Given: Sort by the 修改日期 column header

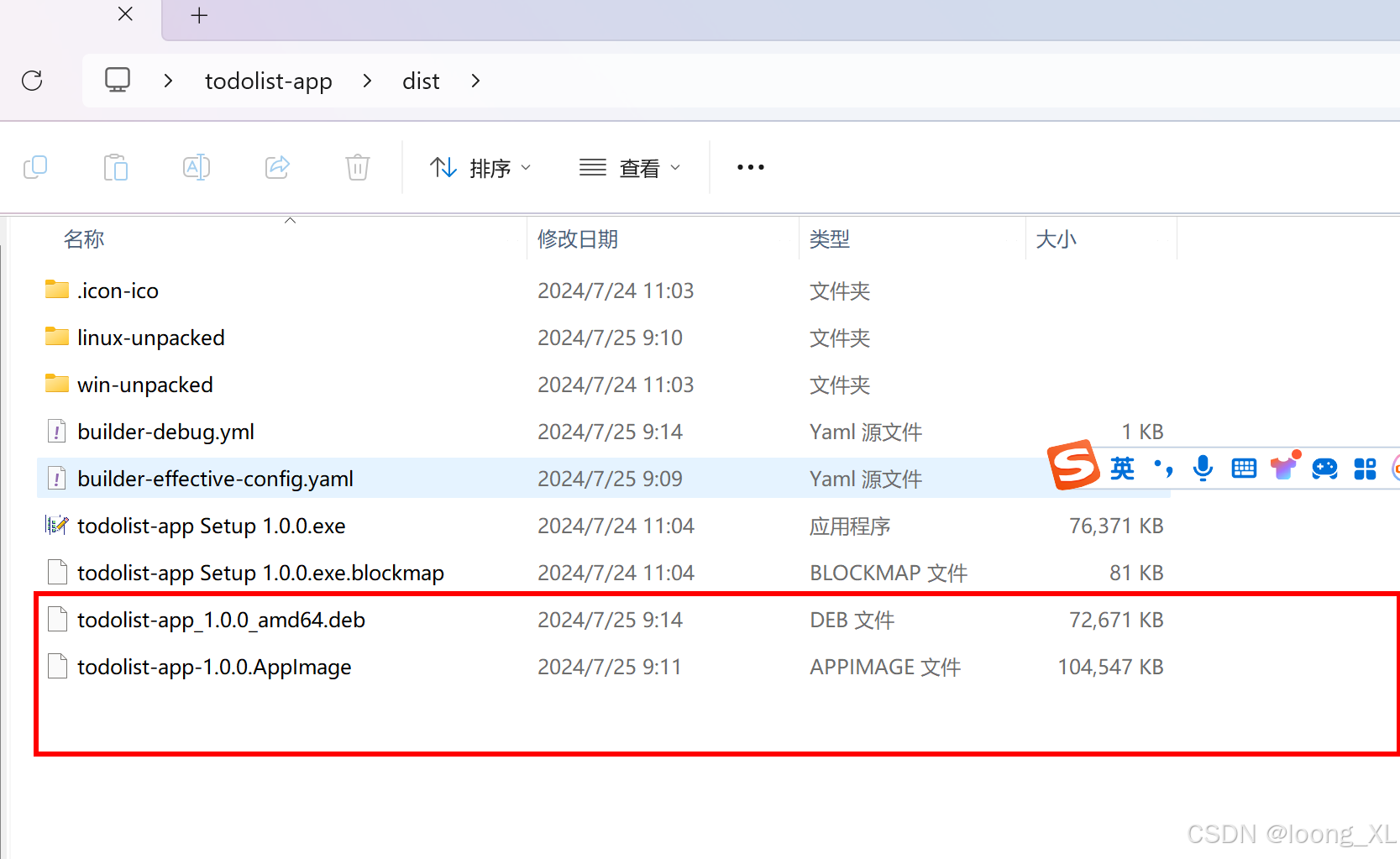Looking at the screenshot, I should point(578,239).
